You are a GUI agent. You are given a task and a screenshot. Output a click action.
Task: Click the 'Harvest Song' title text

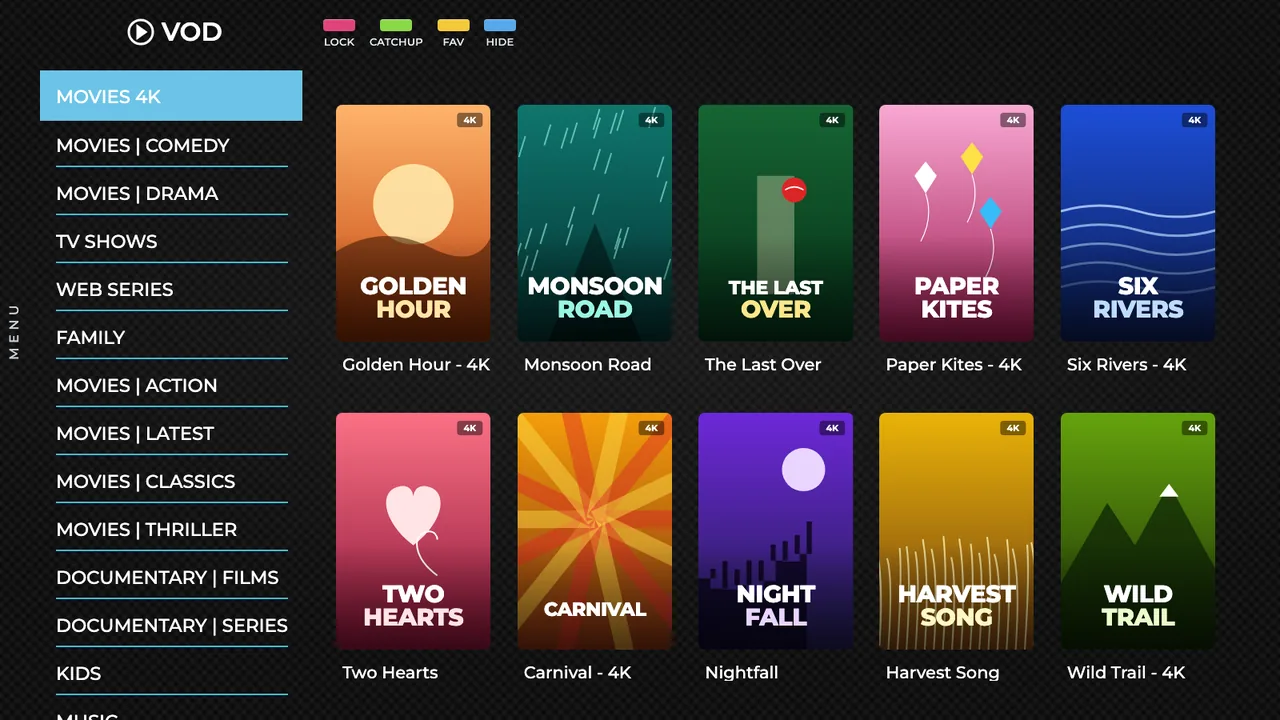point(942,673)
